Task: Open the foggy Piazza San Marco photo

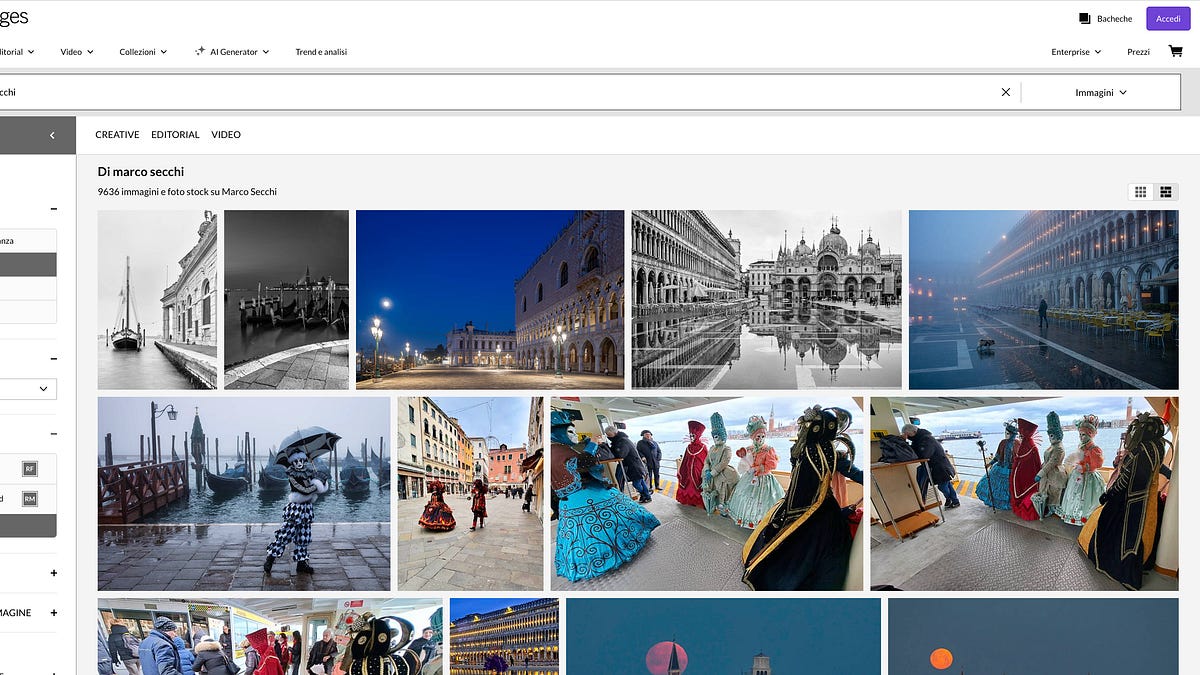Action: (1043, 299)
